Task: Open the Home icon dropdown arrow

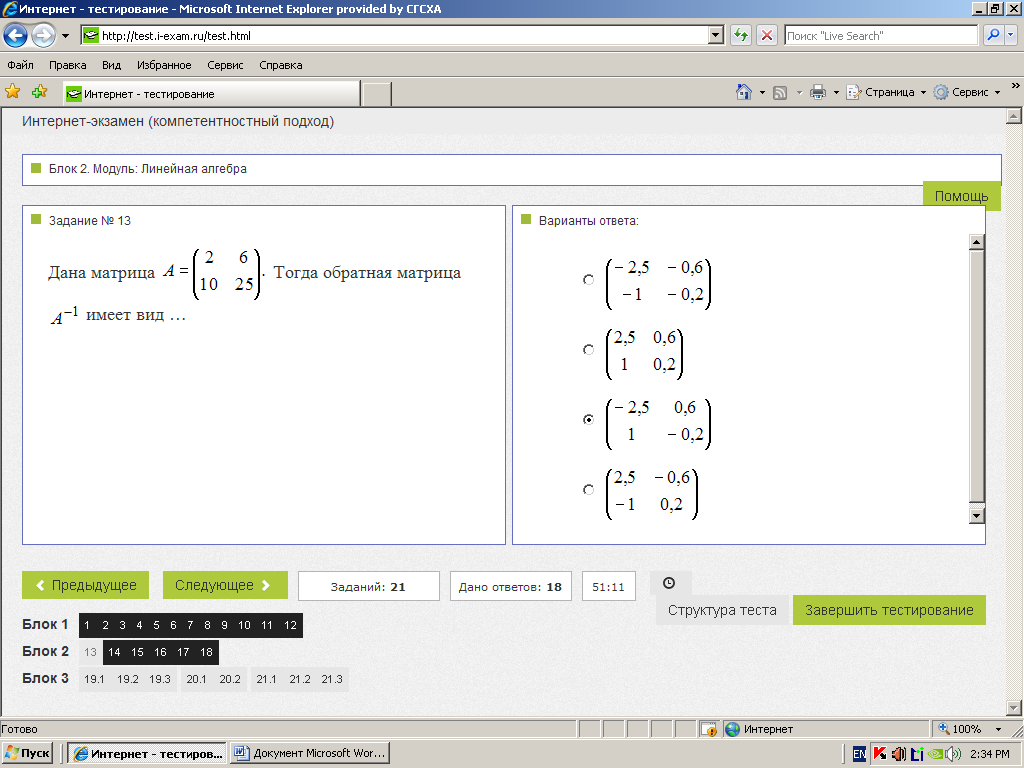Action: point(761,93)
